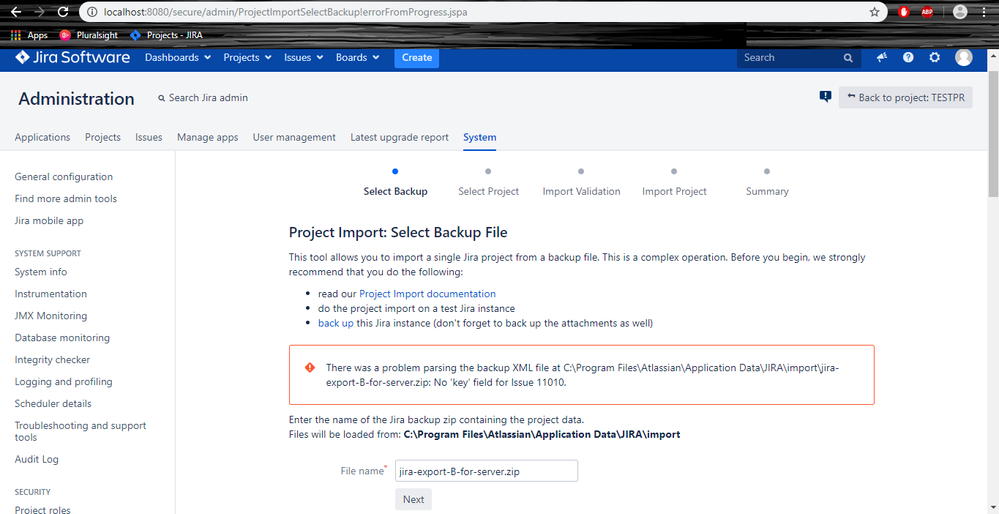Open the Audit Log page
Image resolution: width=999 pixels, height=514 pixels.
point(37,459)
